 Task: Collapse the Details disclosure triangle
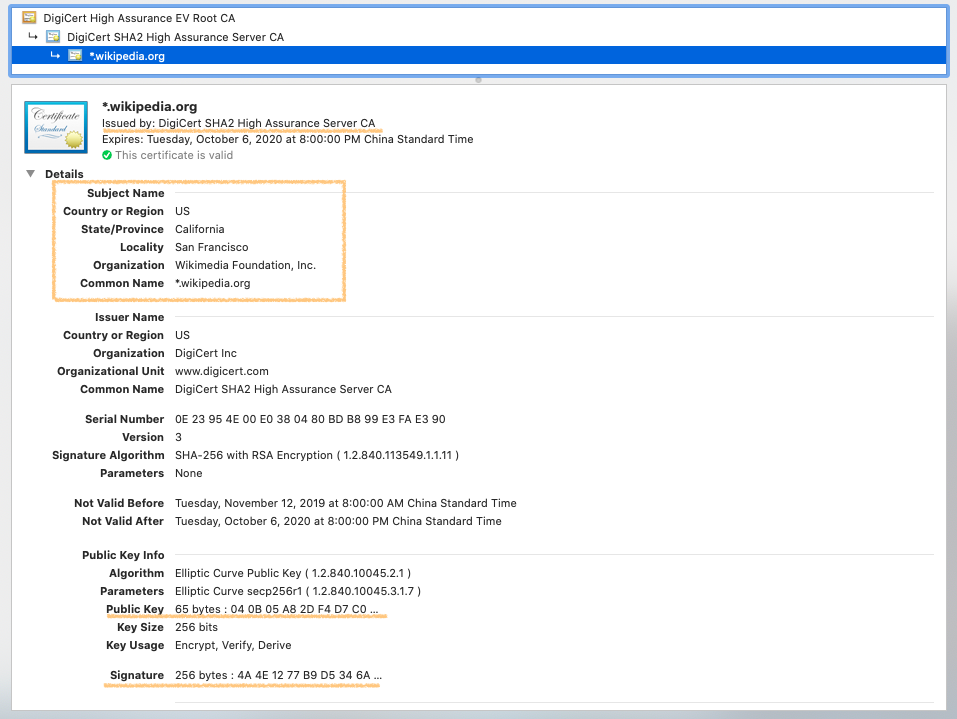tap(31, 174)
